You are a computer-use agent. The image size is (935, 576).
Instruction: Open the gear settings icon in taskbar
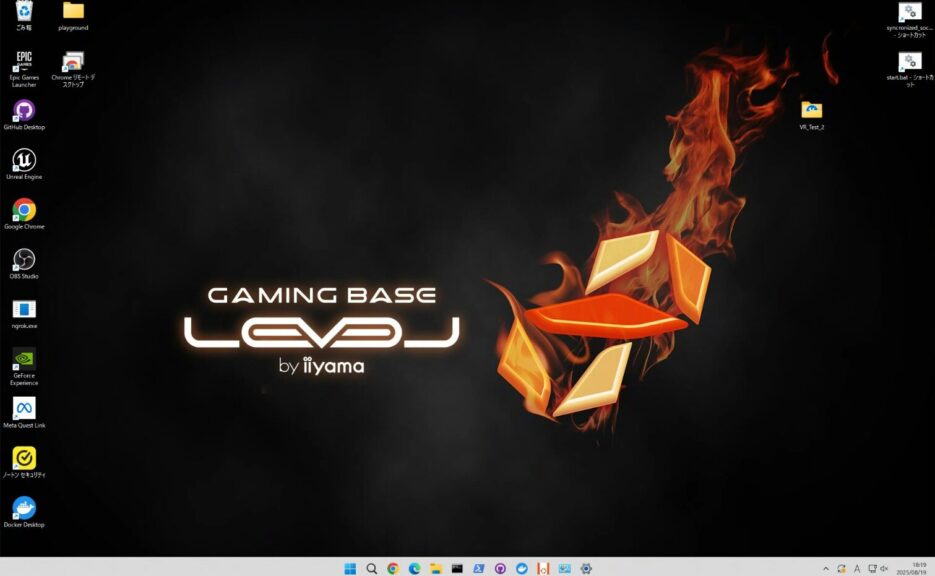pyautogui.click(x=586, y=568)
